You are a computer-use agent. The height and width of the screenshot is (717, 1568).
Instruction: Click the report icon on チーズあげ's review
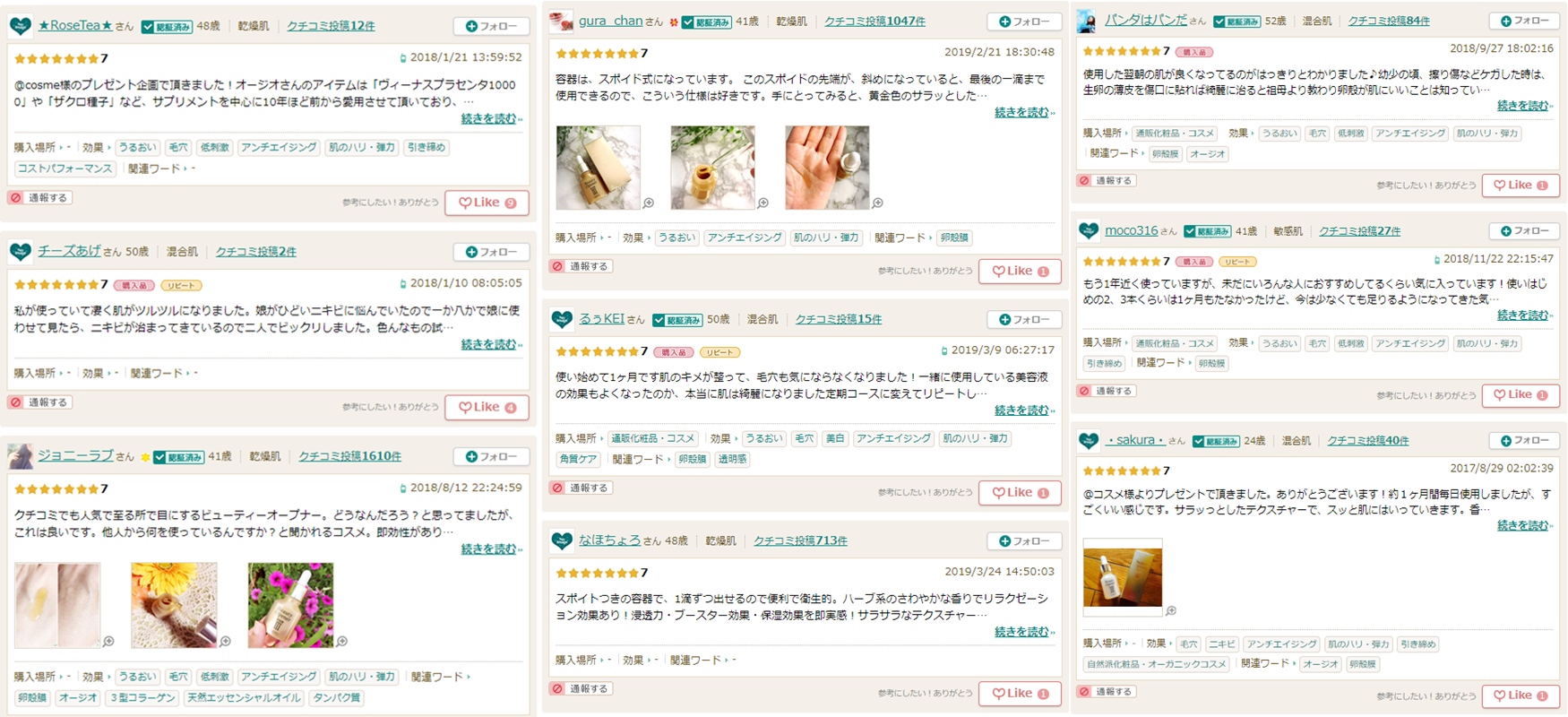pos(16,402)
